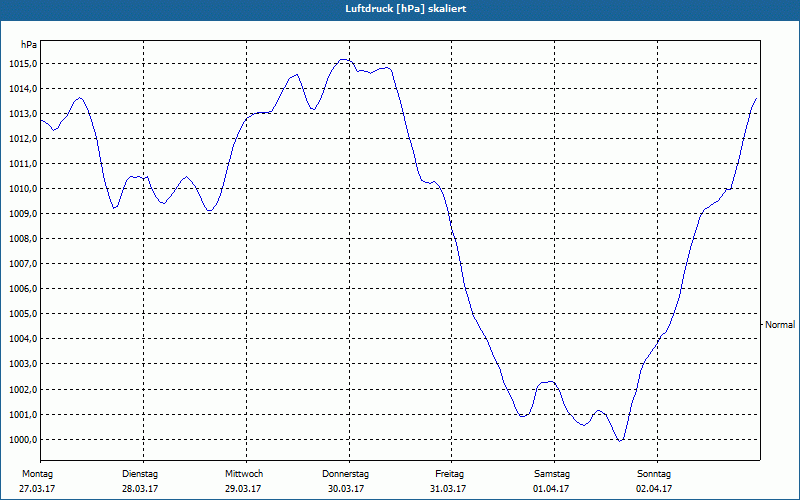Click the date 28.03.17
This screenshot has height=500, width=800.
click(x=140, y=489)
